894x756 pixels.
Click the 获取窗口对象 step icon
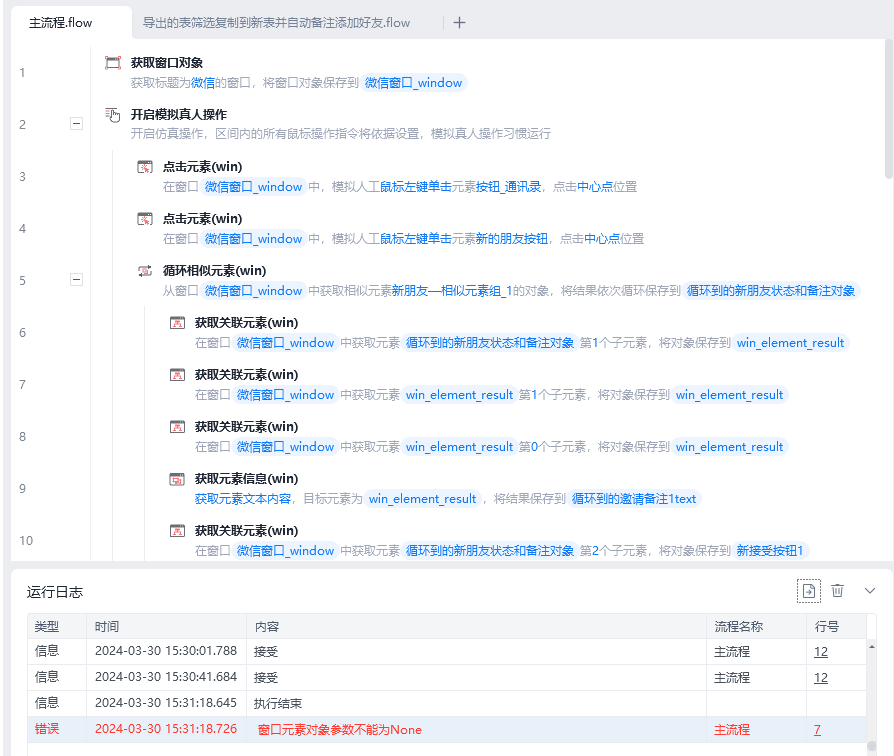(113, 63)
